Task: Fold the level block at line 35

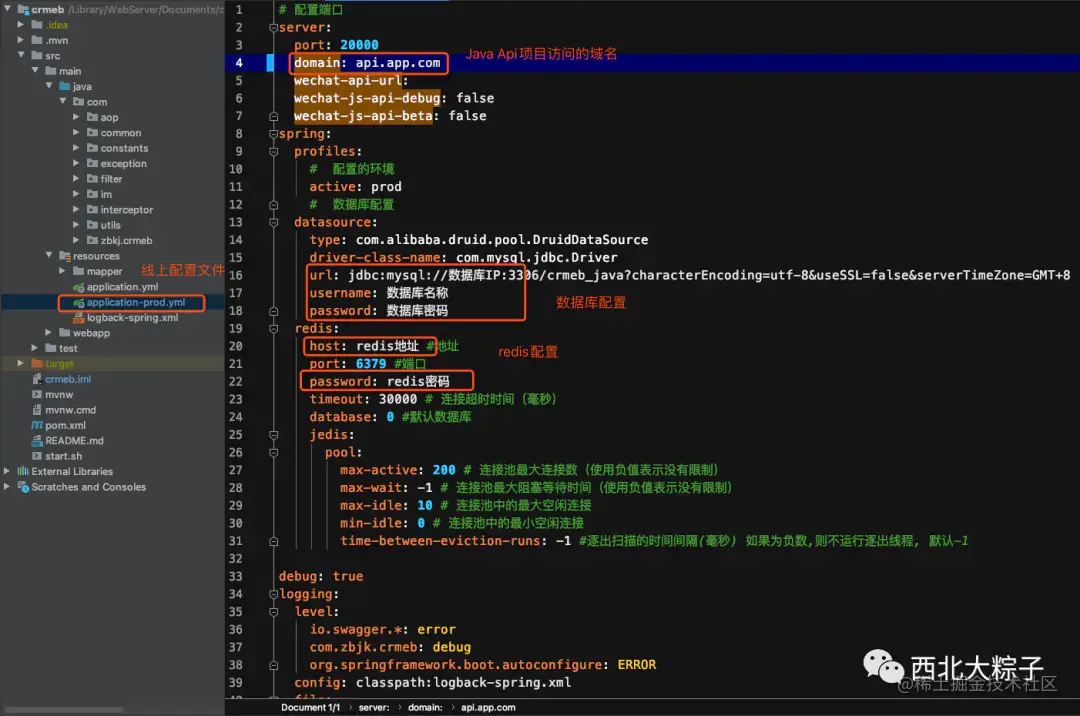Action: coord(273,612)
